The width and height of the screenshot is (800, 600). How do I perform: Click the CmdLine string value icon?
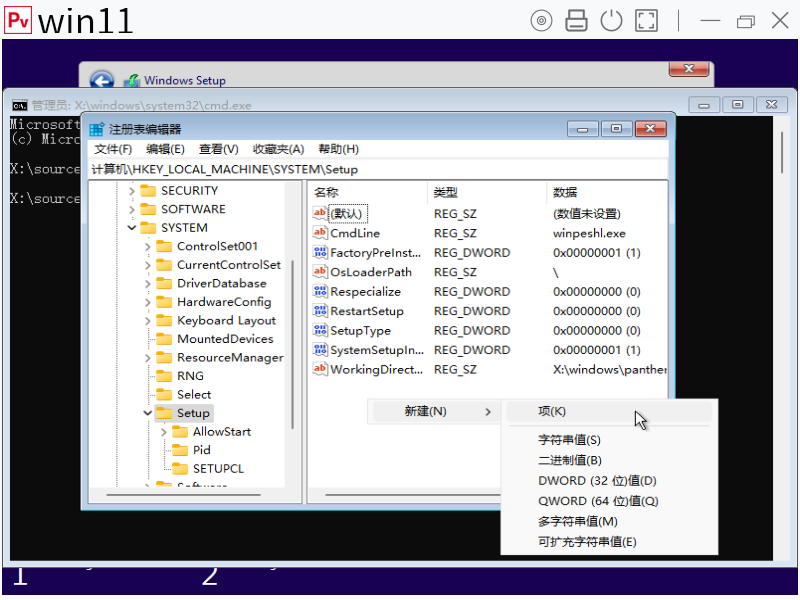320,233
